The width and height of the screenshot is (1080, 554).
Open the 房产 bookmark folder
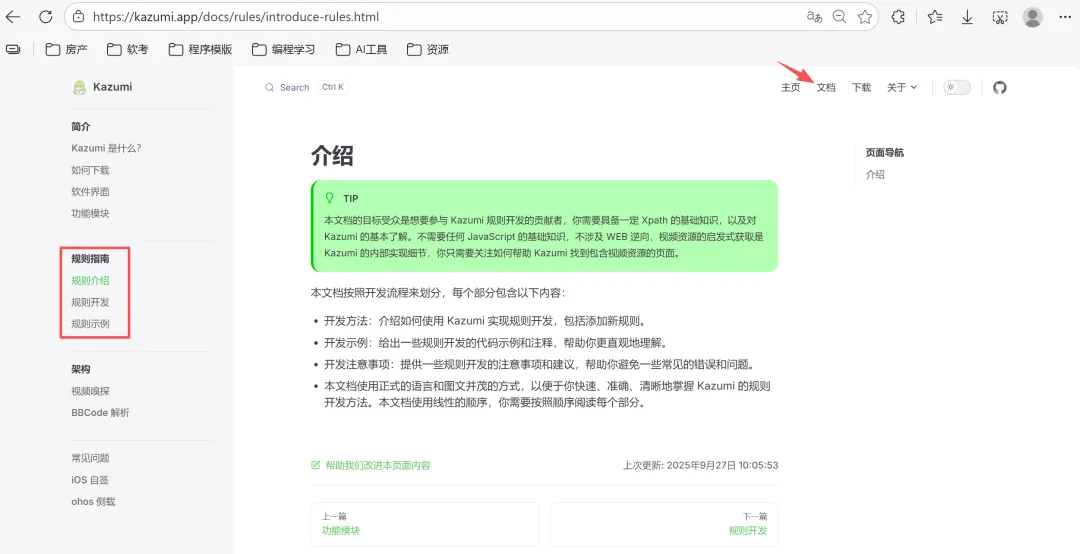67,49
